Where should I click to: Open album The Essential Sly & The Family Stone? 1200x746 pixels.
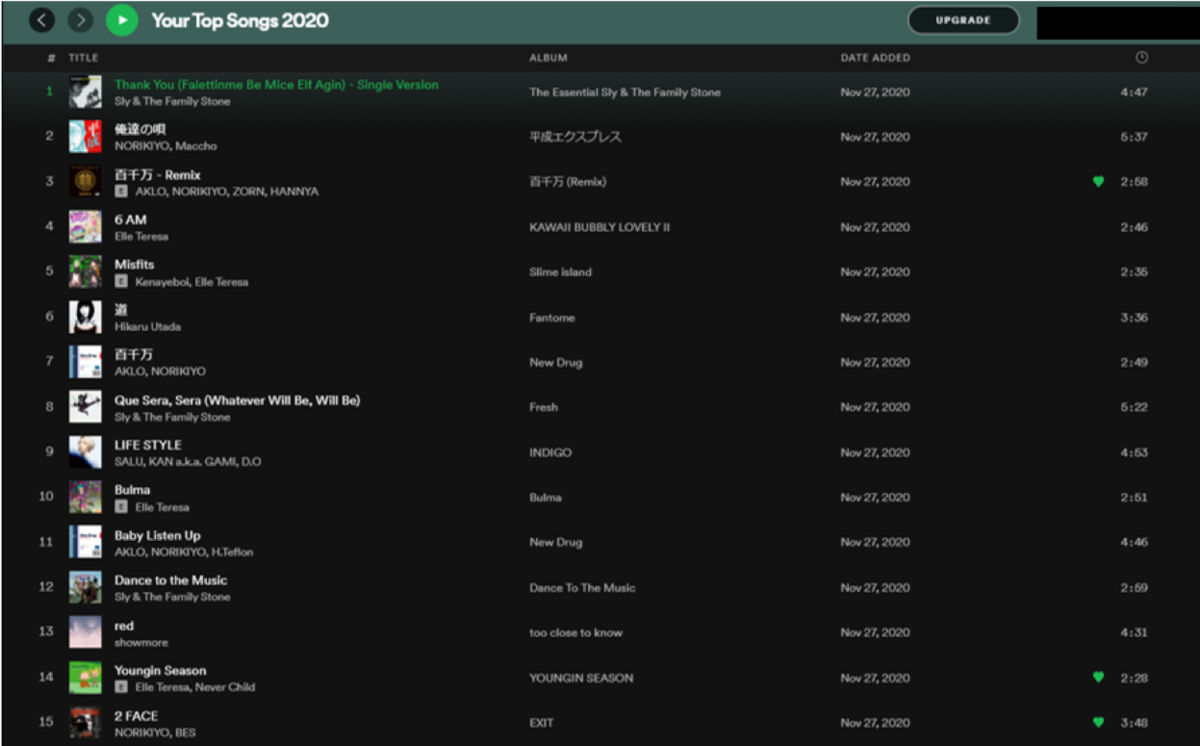click(x=625, y=92)
